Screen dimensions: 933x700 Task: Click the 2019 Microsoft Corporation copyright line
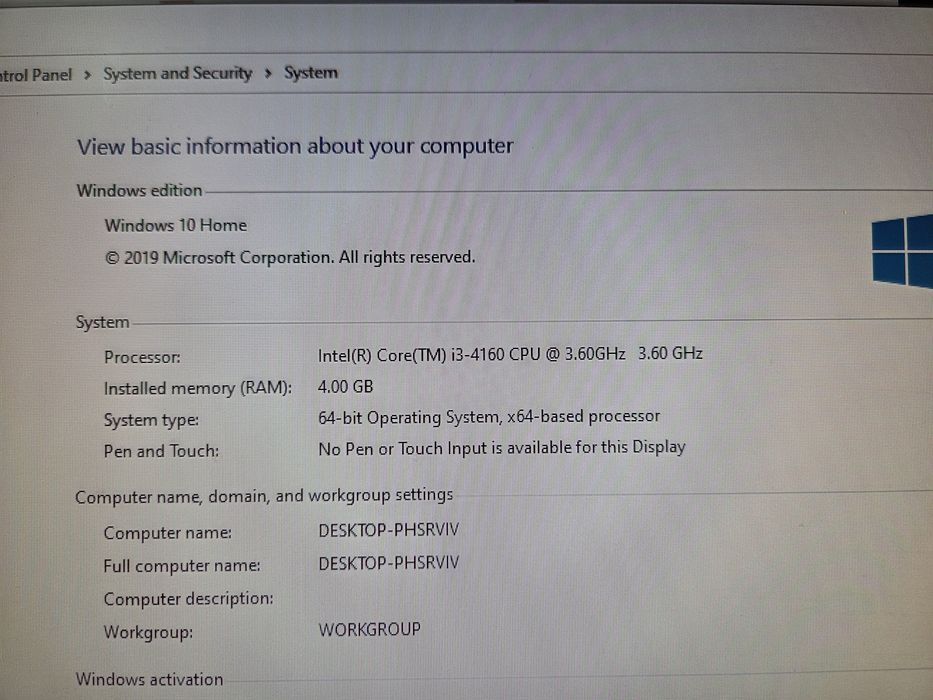tap(290, 257)
